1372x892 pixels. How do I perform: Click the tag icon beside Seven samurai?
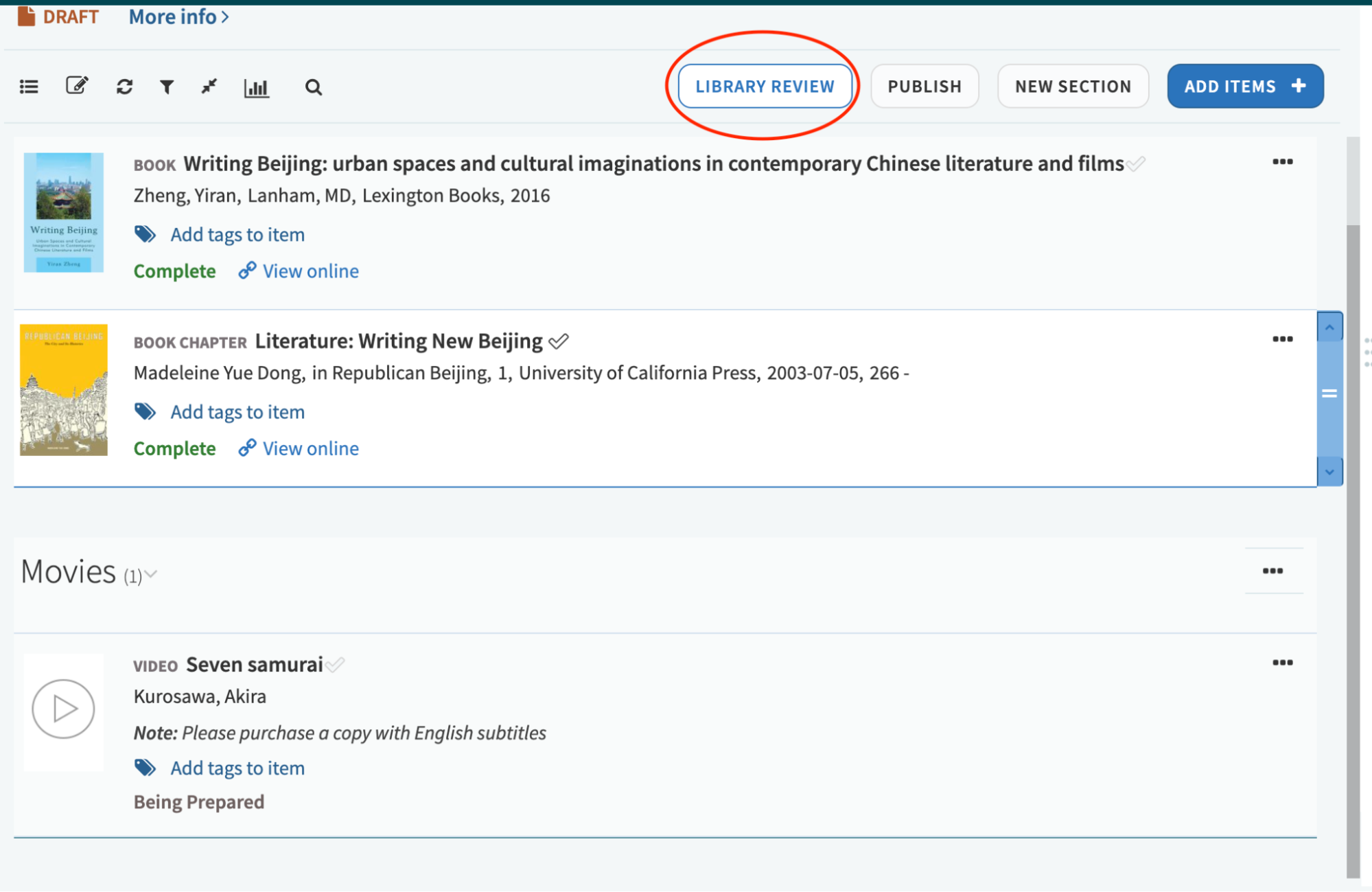click(146, 768)
